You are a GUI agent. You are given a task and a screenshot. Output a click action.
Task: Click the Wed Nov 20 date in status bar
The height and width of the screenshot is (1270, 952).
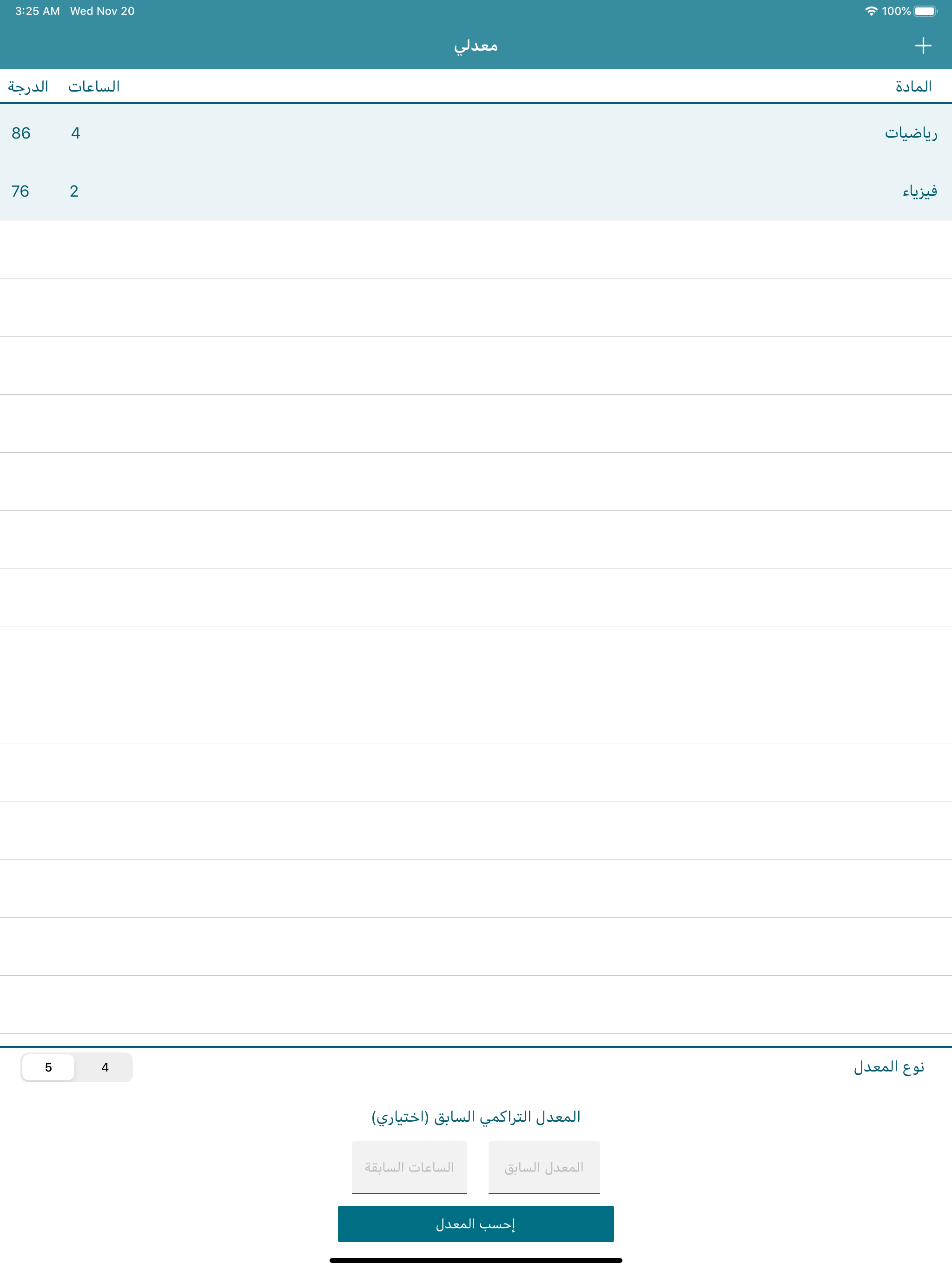[102, 11]
